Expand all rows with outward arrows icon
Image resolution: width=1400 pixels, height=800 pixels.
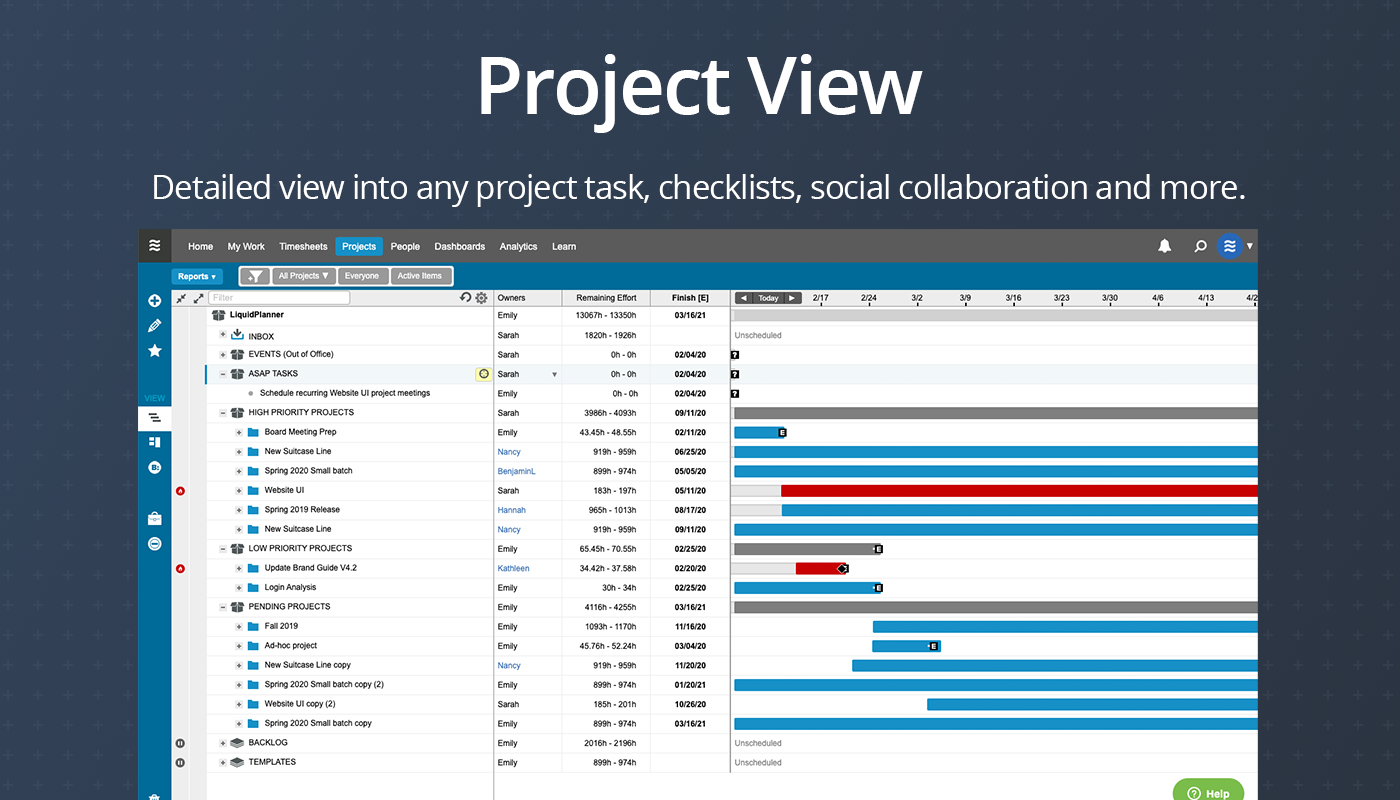pyautogui.click(x=199, y=298)
